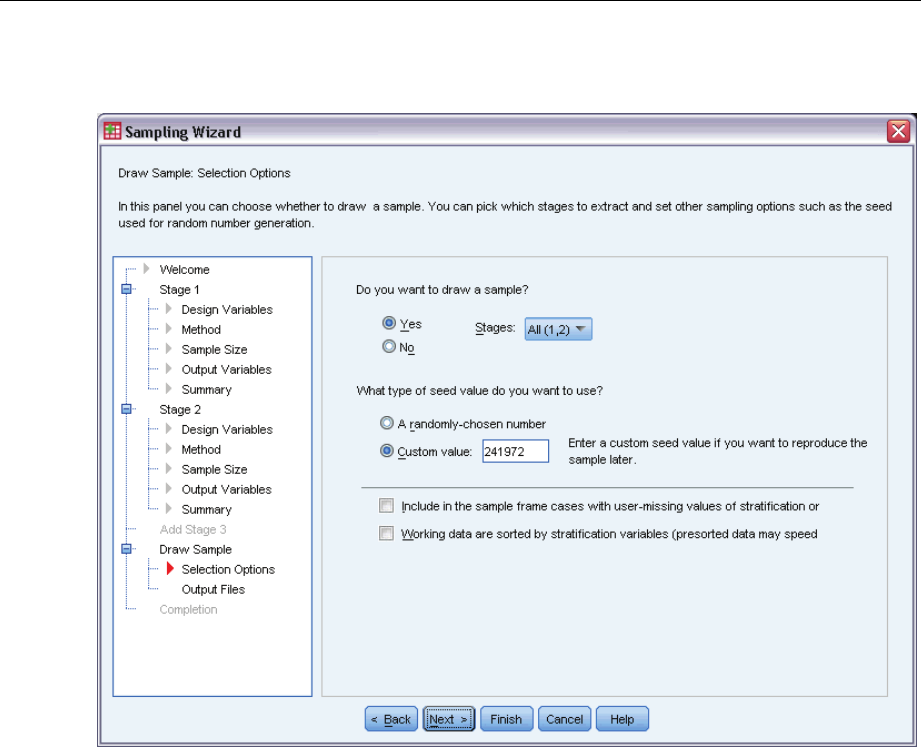The width and height of the screenshot is (921, 747).
Task: Click the 'Draw Sample: Selection Options' heading
Action: coord(204,173)
